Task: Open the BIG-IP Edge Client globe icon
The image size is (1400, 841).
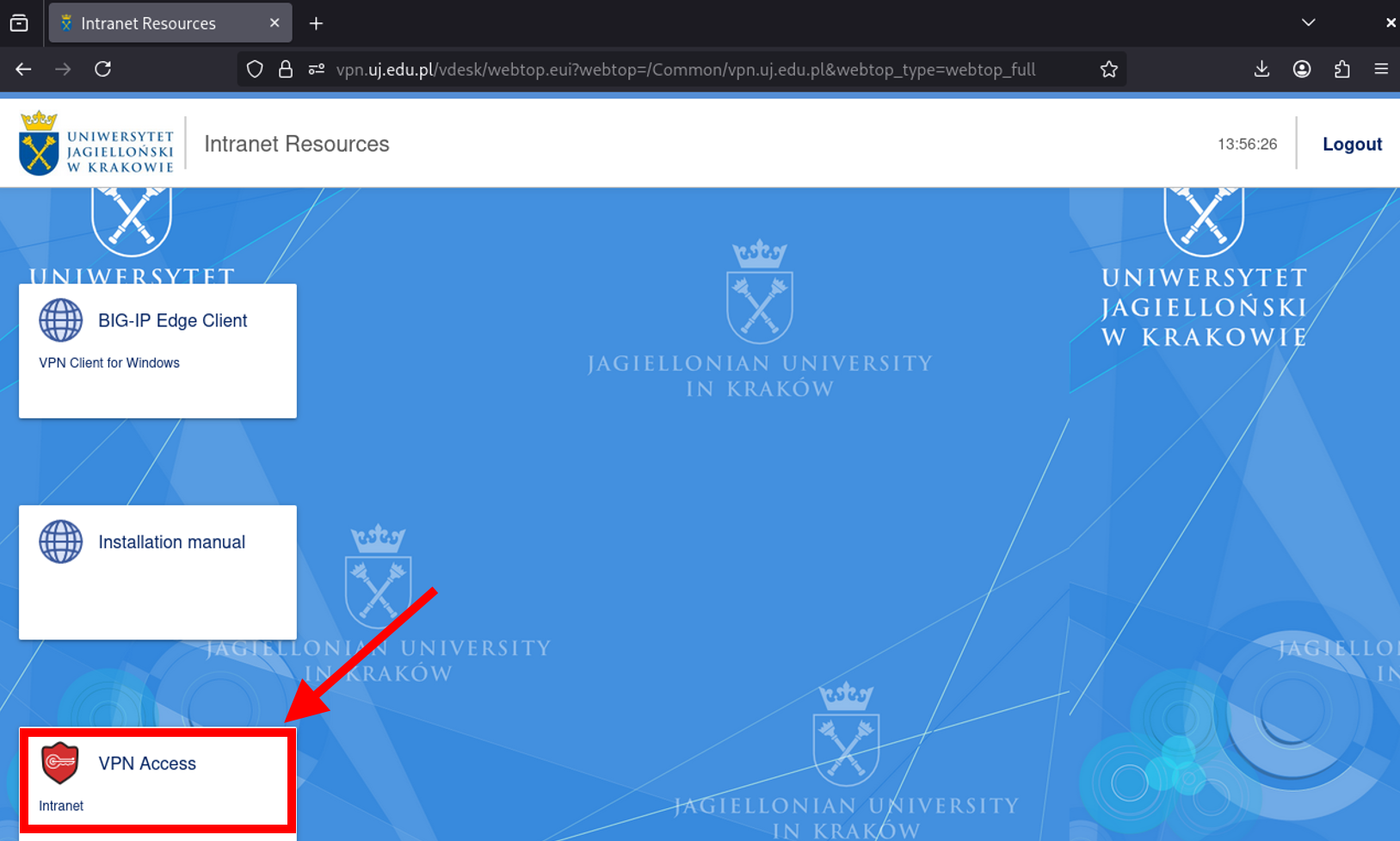Action: tap(60, 320)
